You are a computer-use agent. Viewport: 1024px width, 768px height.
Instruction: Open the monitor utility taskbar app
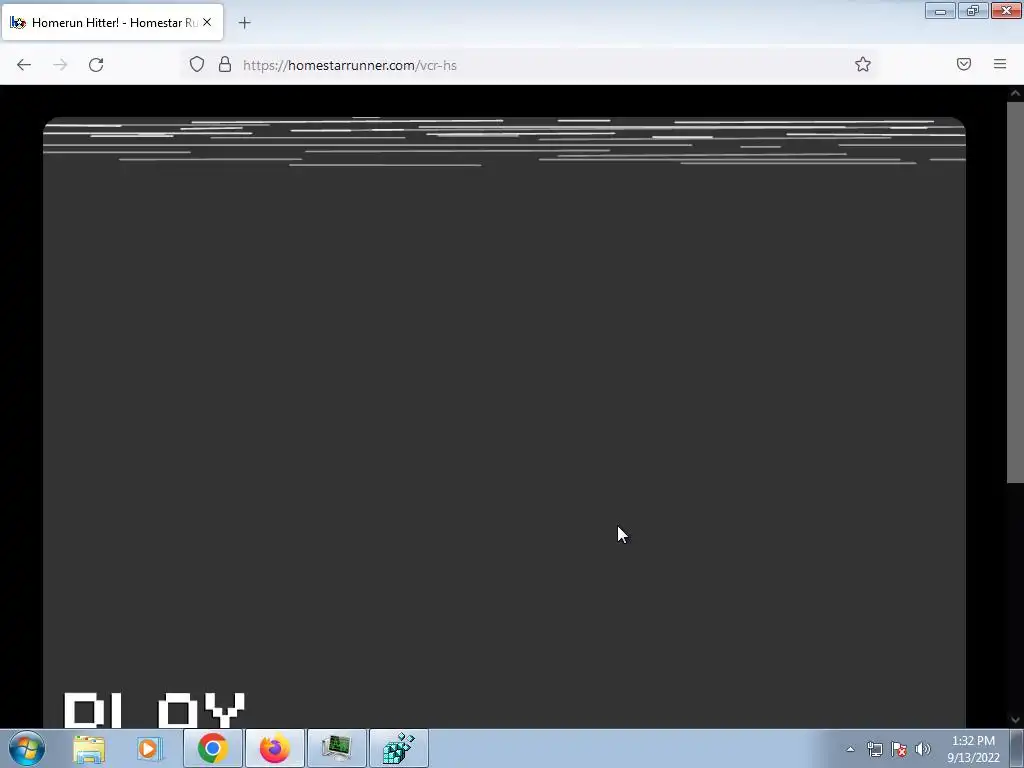[x=337, y=748]
